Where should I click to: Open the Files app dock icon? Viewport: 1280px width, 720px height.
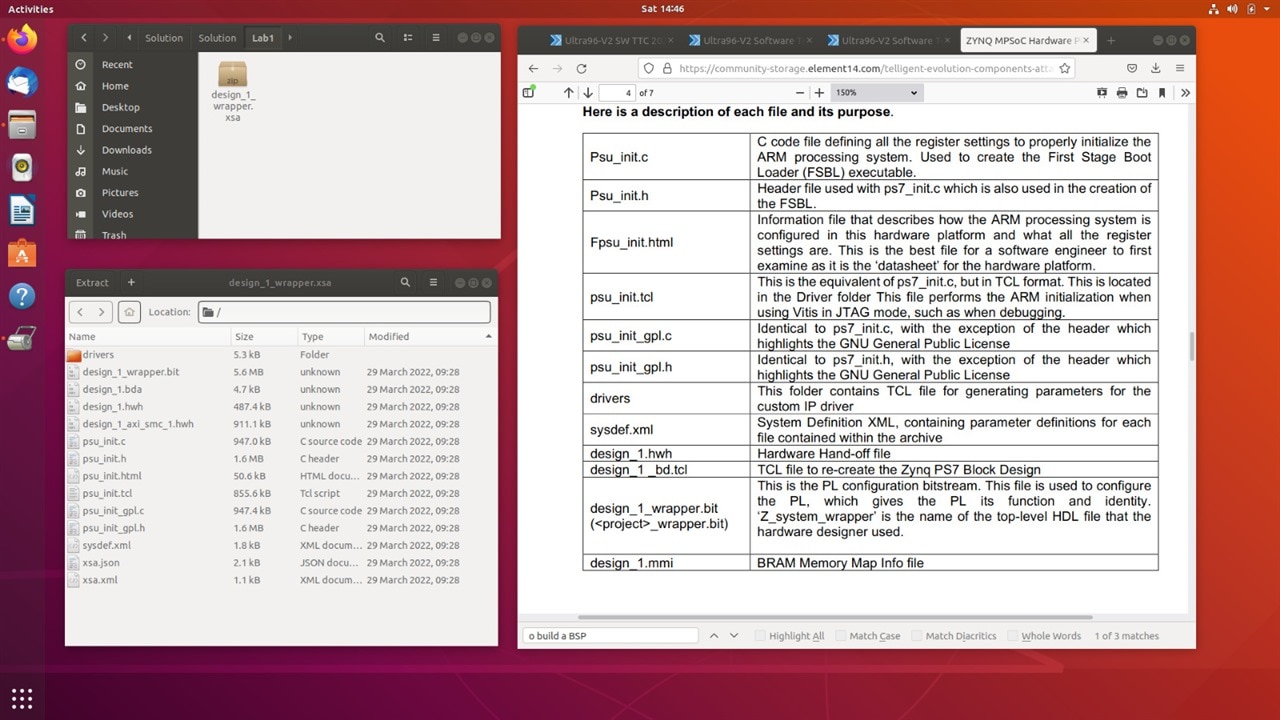[x=22, y=125]
